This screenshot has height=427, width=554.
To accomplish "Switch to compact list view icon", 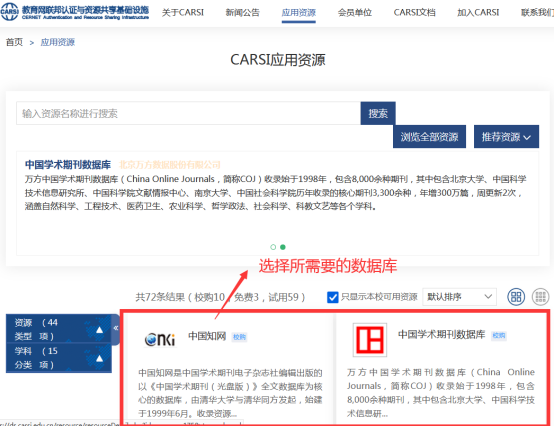I will pos(540,297).
